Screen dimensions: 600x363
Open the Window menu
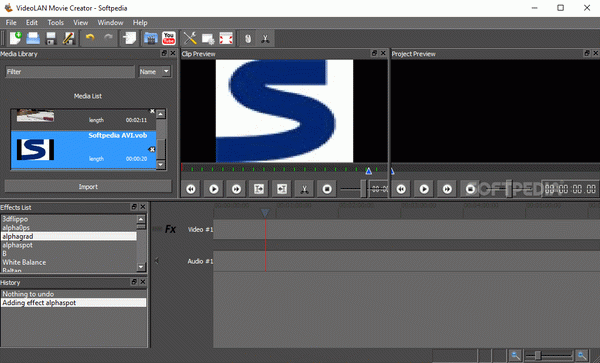point(110,23)
